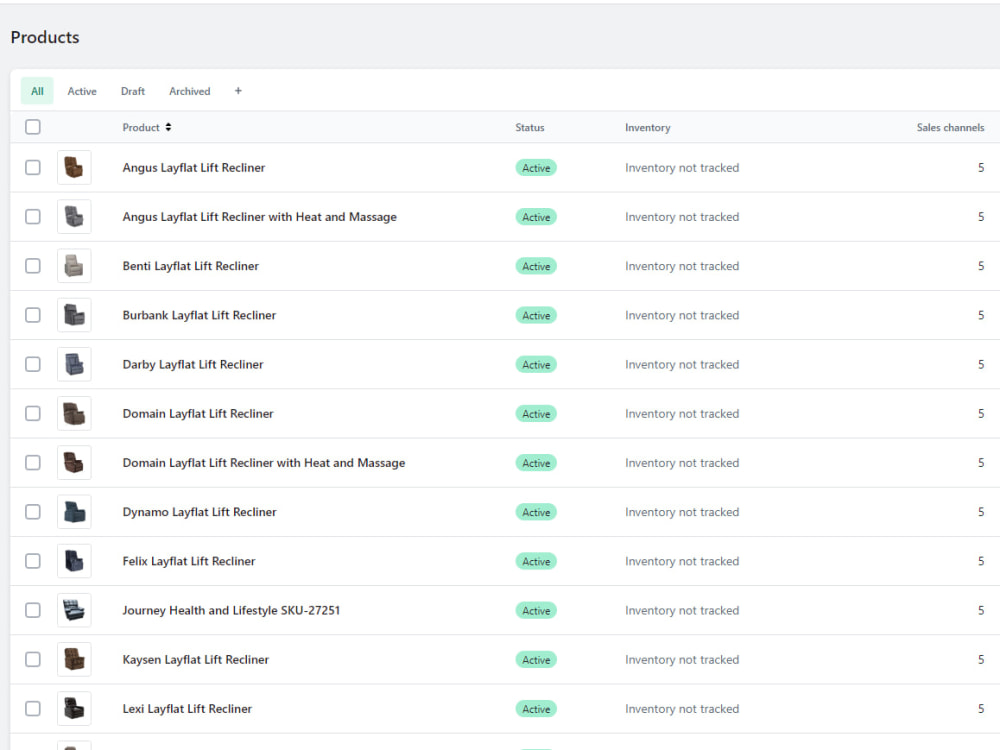1000x750 pixels.
Task: Tick the select-all checkbox in the table header
Action: click(33, 127)
